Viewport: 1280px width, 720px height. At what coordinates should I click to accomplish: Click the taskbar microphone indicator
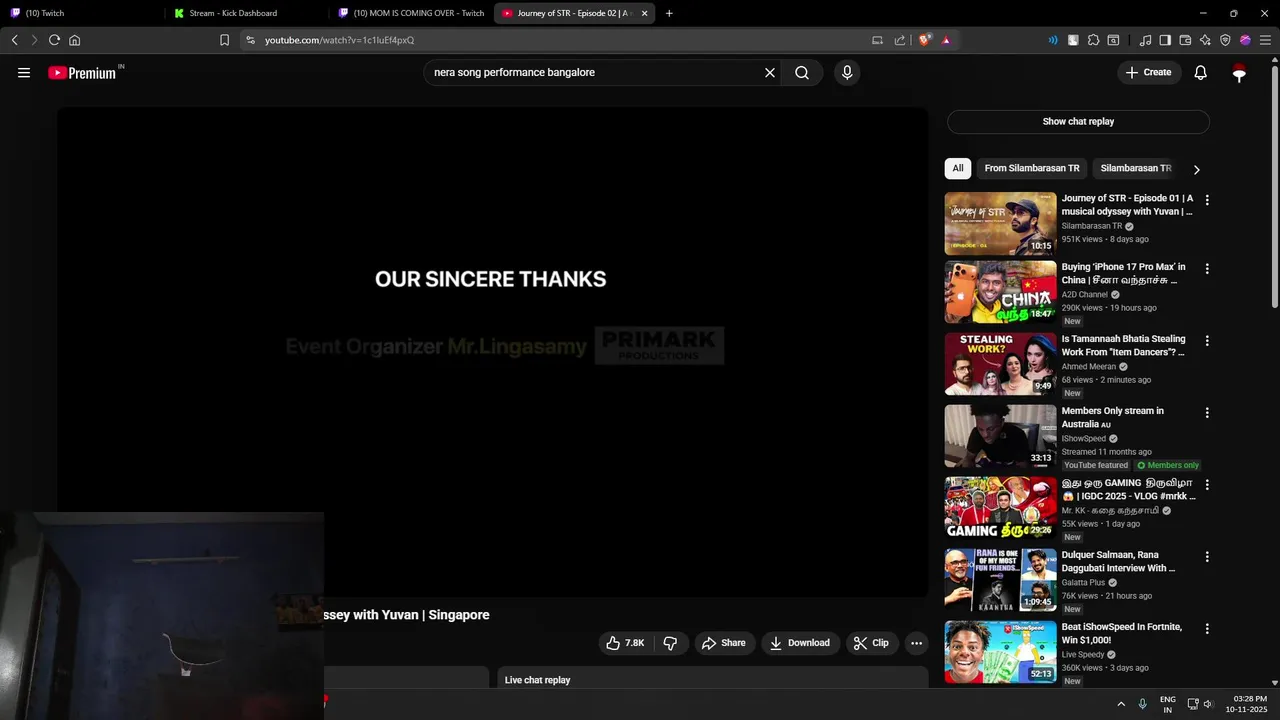[1142, 704]
